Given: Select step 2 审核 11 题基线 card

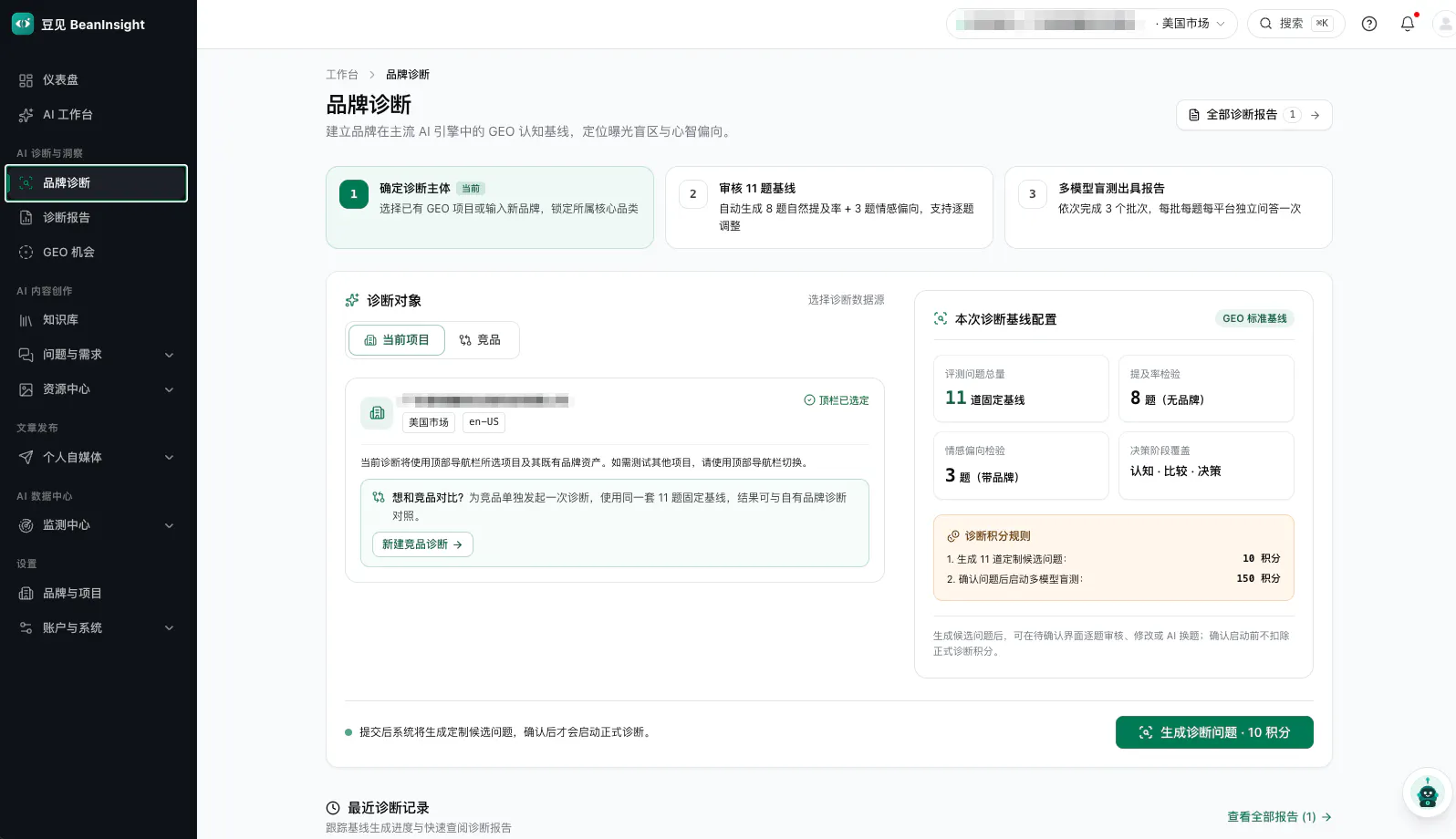Looking at the screenshot, I should click(829, 207).
